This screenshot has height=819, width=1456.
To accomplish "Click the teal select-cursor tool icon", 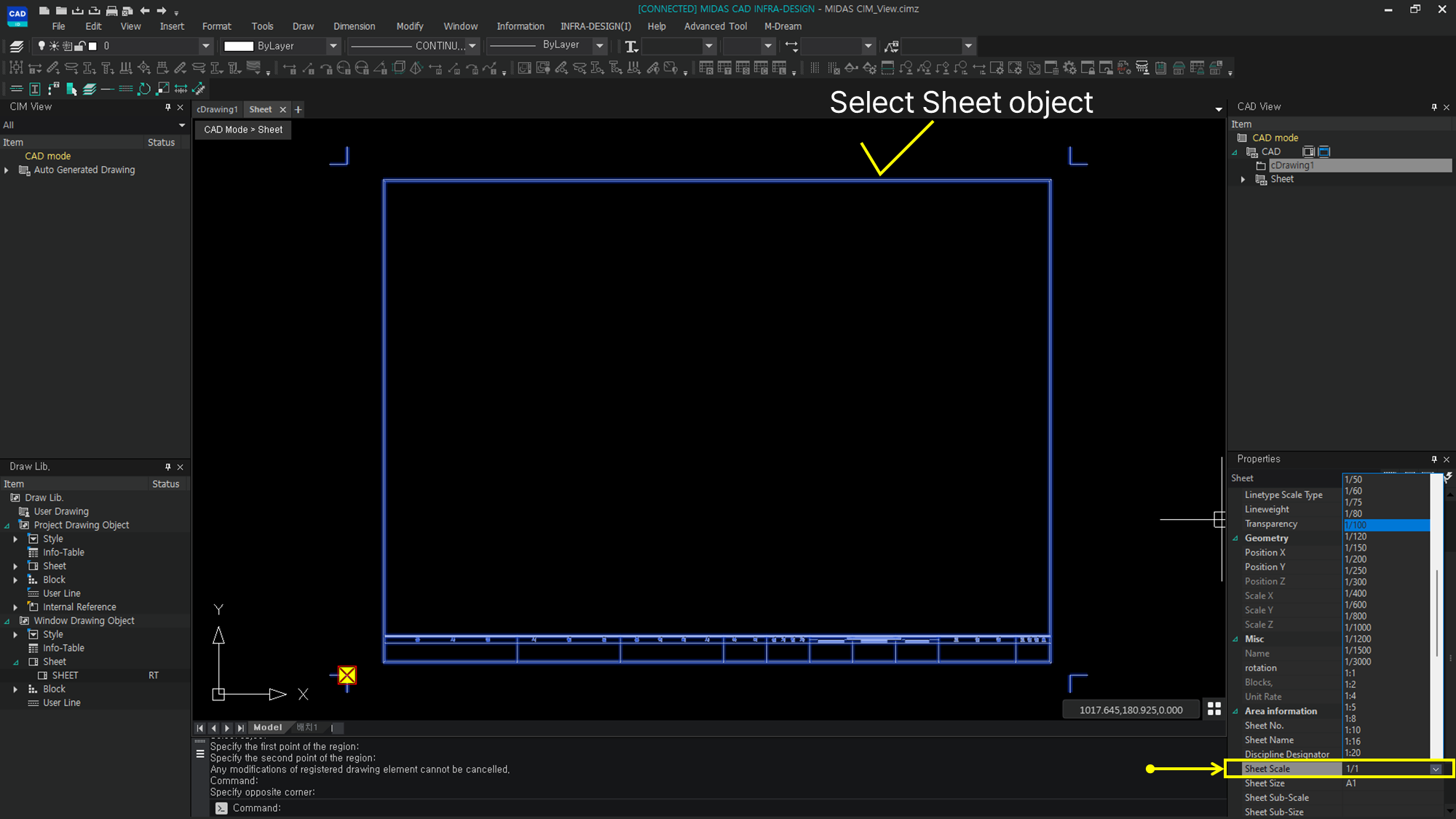I will click(x=71, y=89).
